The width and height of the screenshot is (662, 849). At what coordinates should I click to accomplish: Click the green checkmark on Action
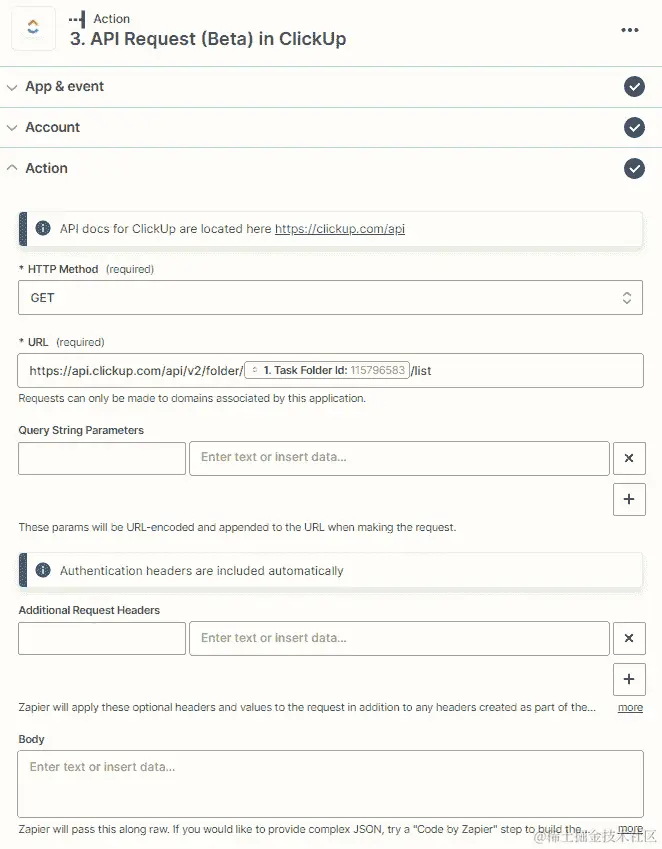click(634, 168)
